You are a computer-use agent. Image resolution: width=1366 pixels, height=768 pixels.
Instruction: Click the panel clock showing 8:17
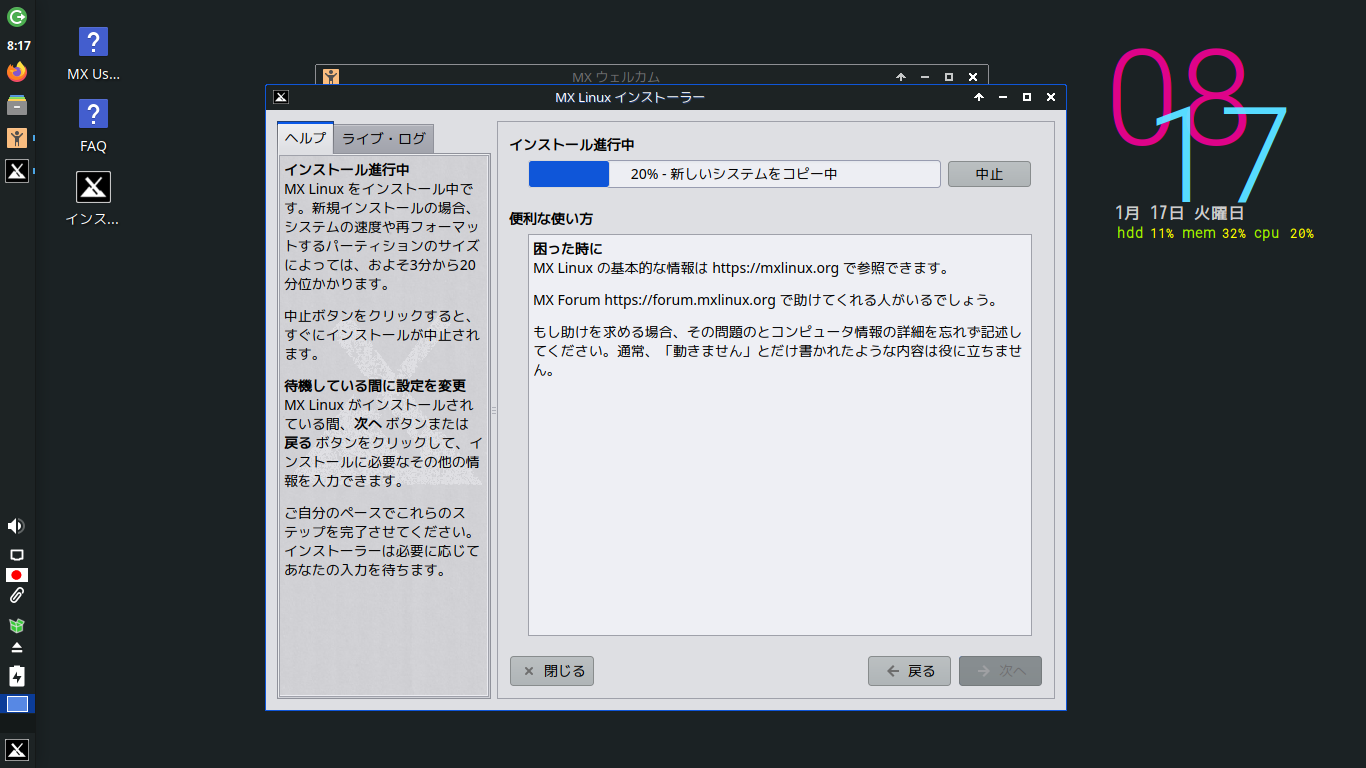click(x=18, y=45)
